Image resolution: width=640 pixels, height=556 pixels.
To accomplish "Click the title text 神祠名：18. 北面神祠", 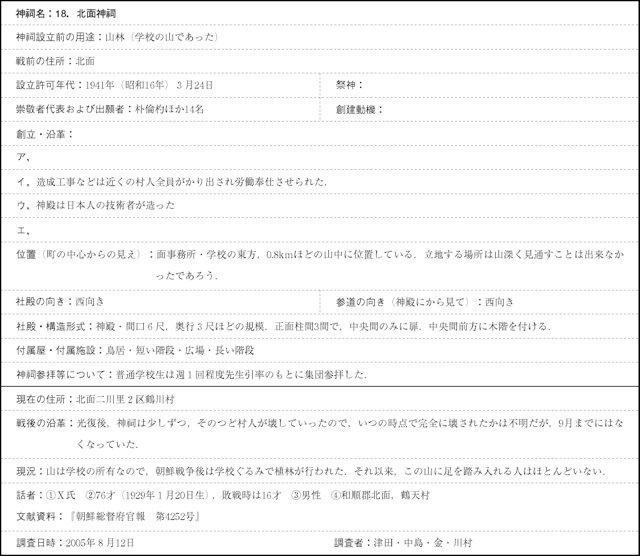I will click(x=66, y=13).
